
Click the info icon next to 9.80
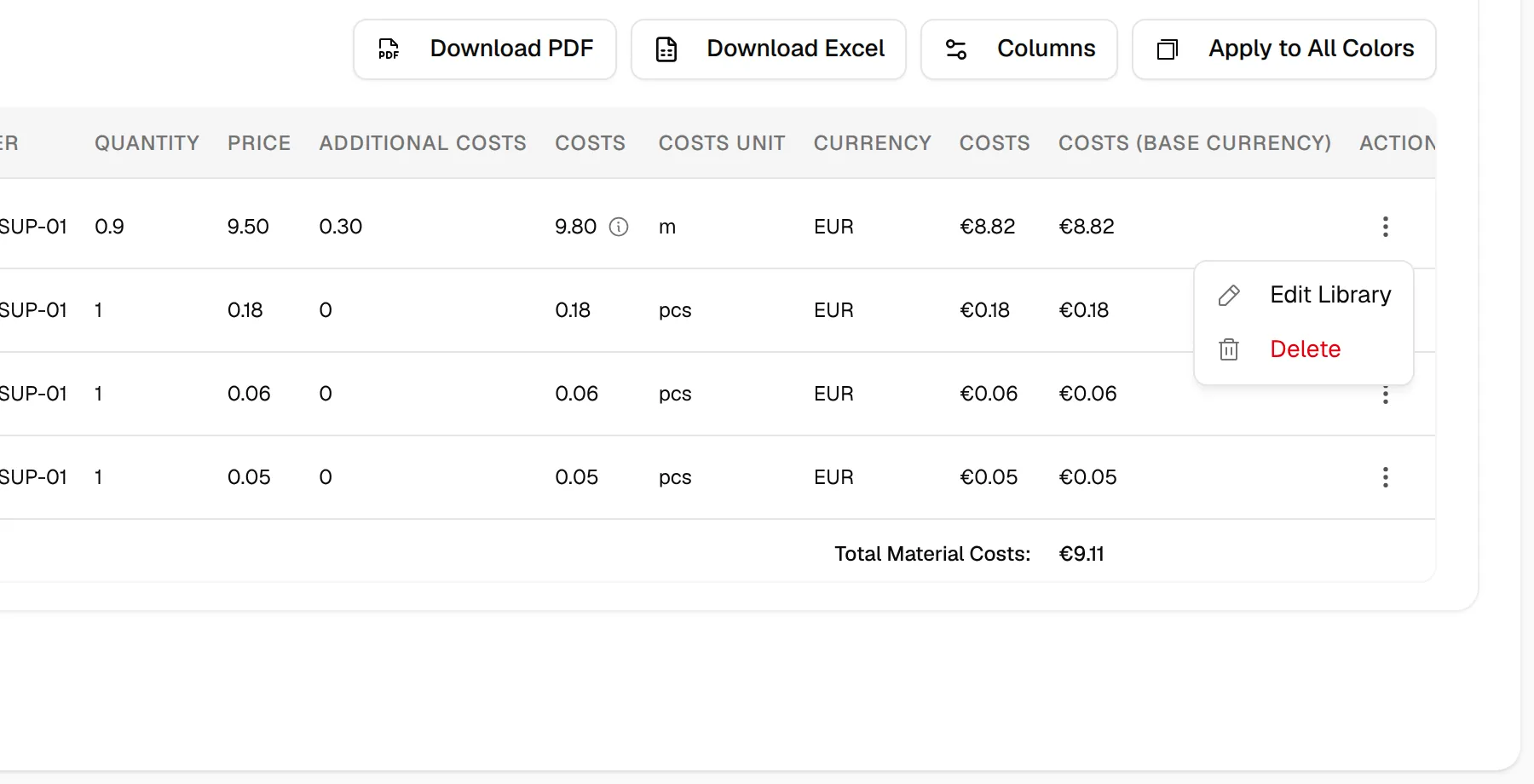(x=619, y=227)
